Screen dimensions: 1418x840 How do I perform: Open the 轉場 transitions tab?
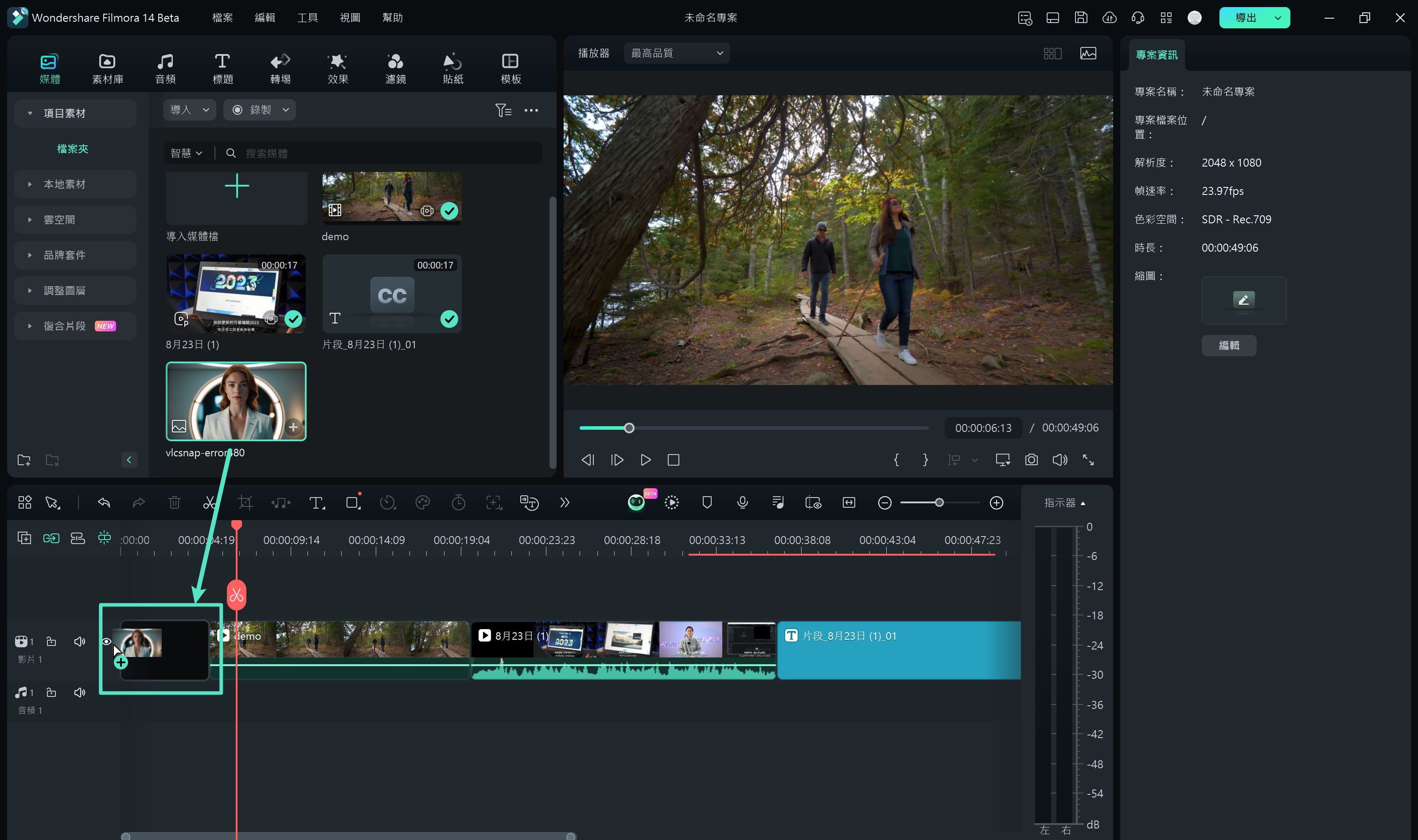pyautogui.click(x=280, y=69)
